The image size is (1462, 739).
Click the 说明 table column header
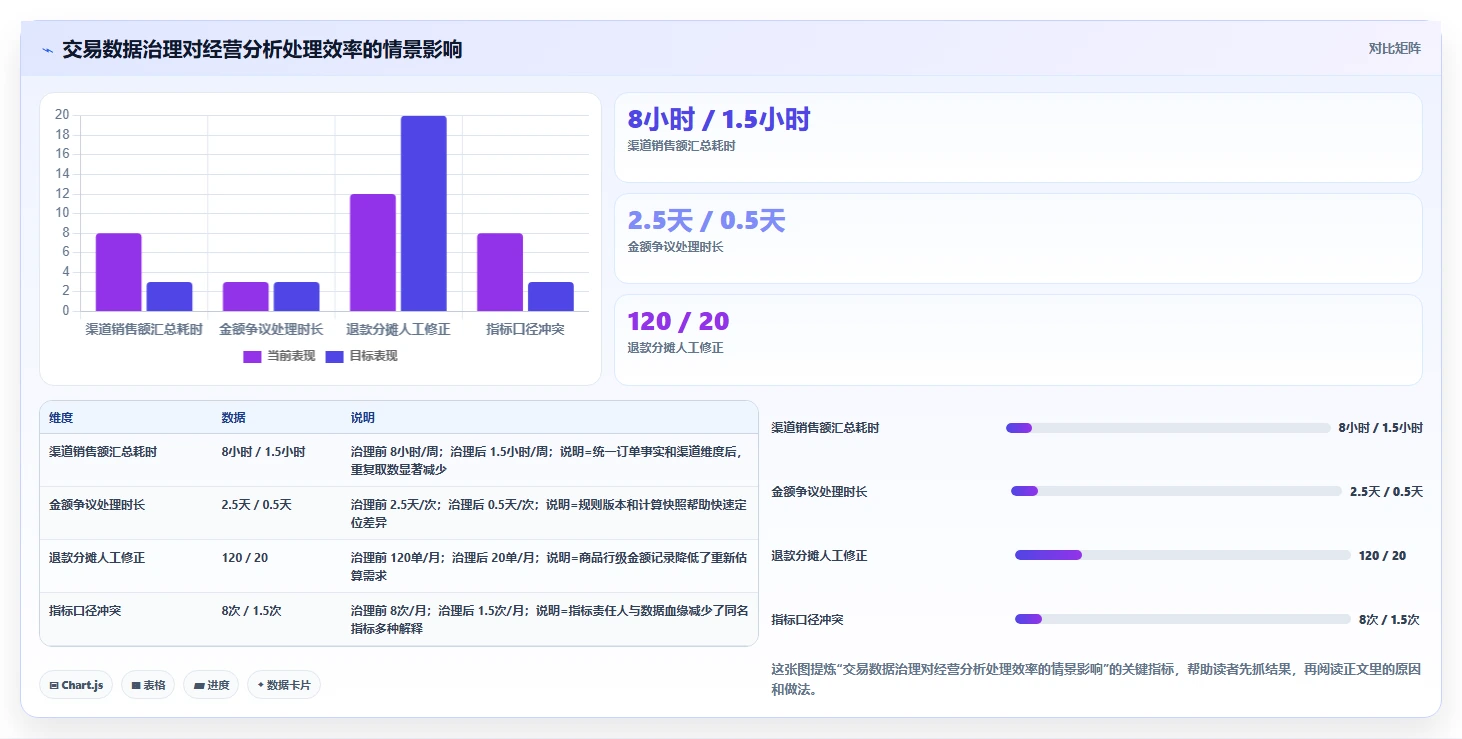pos(362,418)
